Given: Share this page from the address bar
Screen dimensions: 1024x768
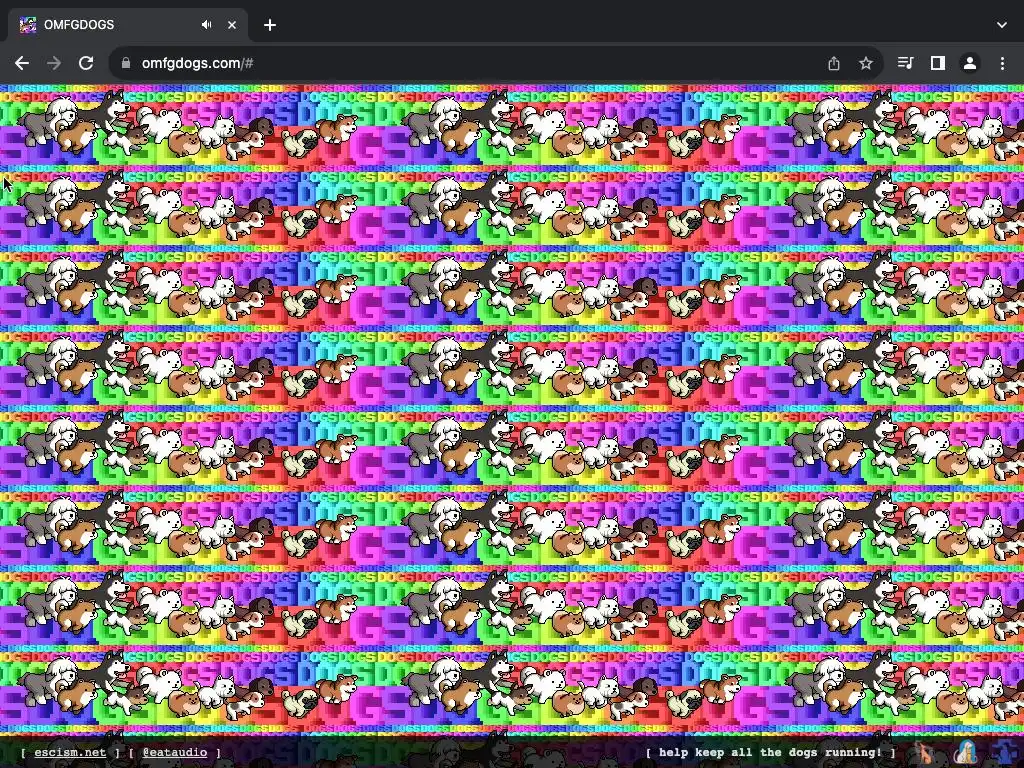Looking at the screenshot, I should click(x=834, y=63).
